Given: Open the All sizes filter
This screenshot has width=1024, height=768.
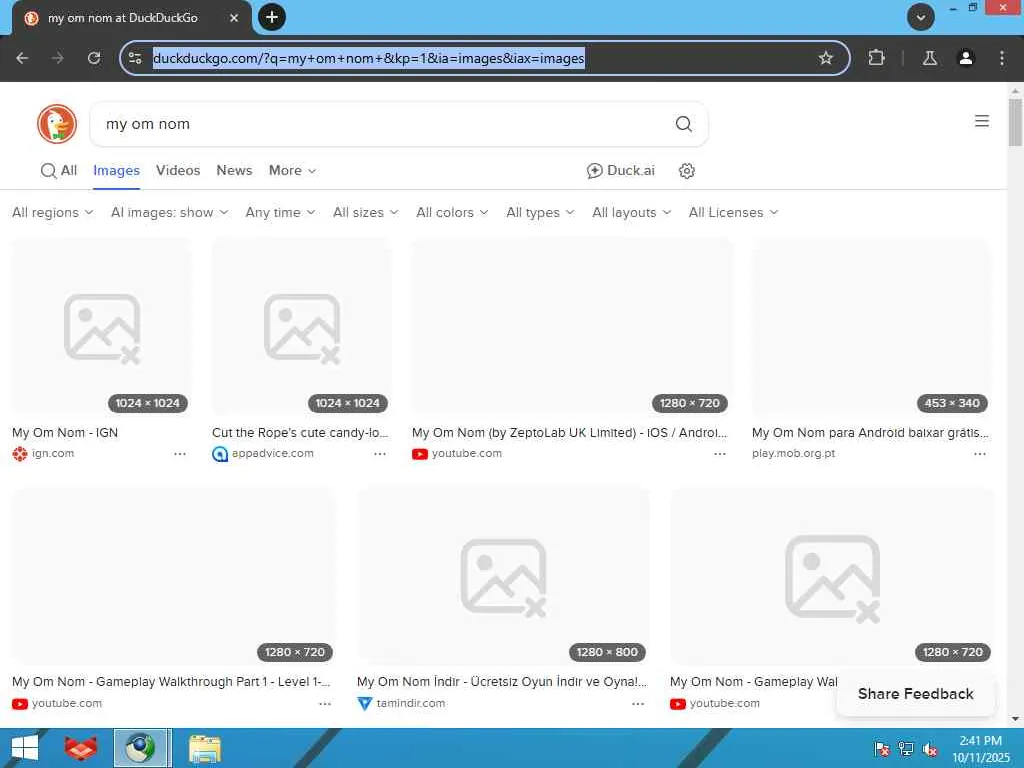Looking at the screenshot, I should click(366, 212).
